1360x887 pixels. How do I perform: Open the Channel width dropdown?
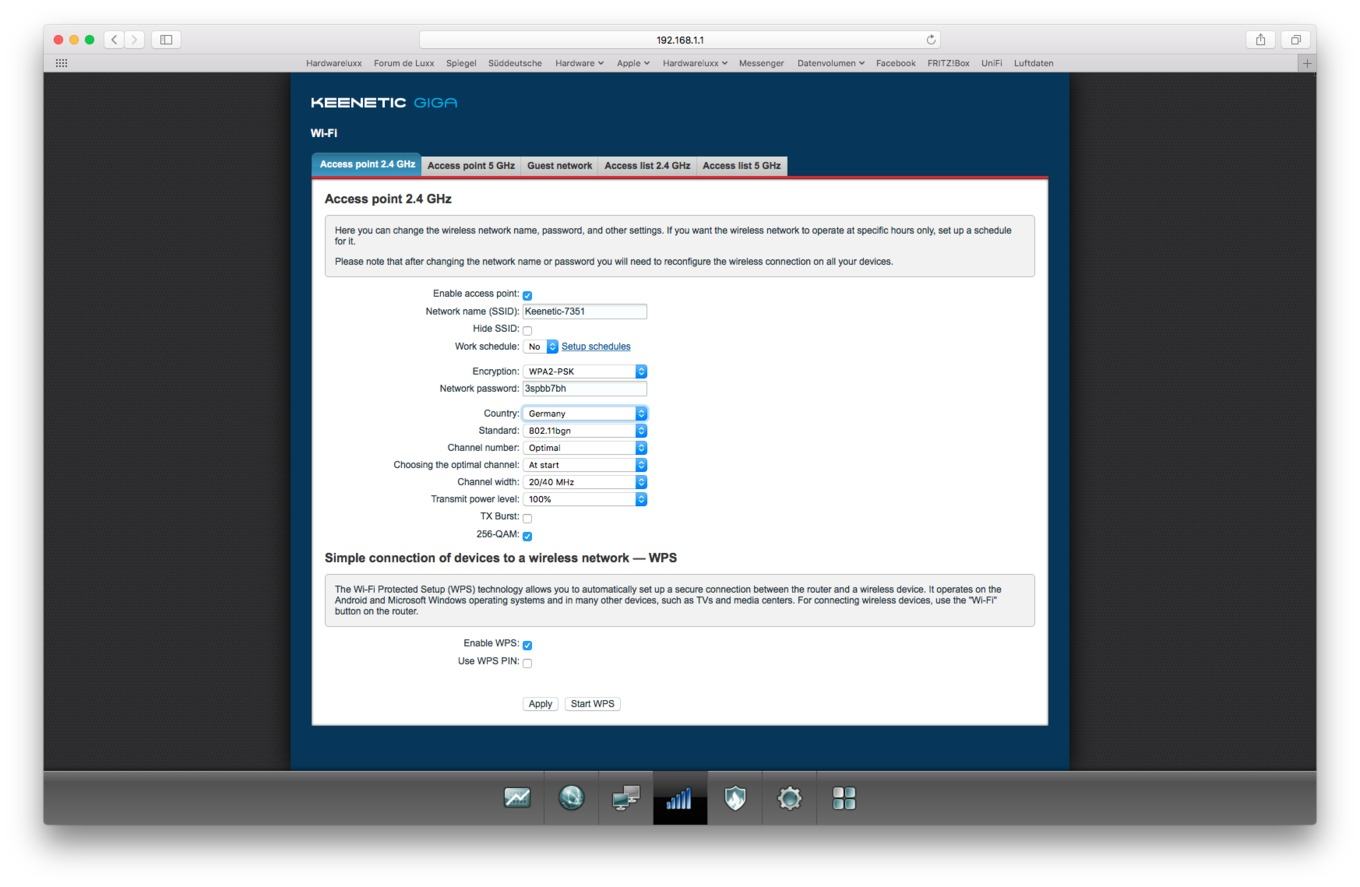point(584,481)
